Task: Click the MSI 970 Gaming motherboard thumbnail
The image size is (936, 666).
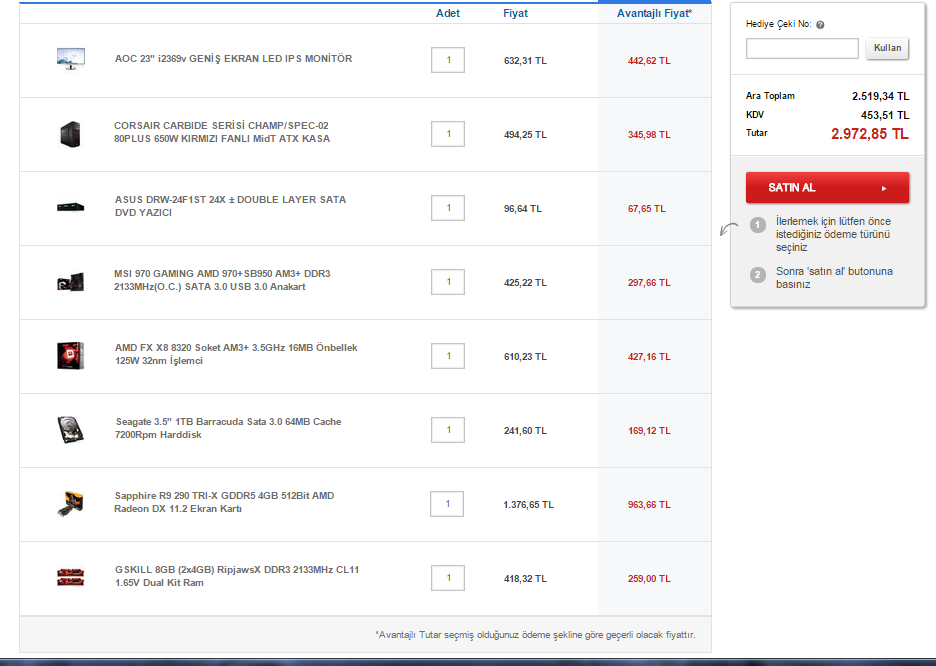Action: pos(70,282)
